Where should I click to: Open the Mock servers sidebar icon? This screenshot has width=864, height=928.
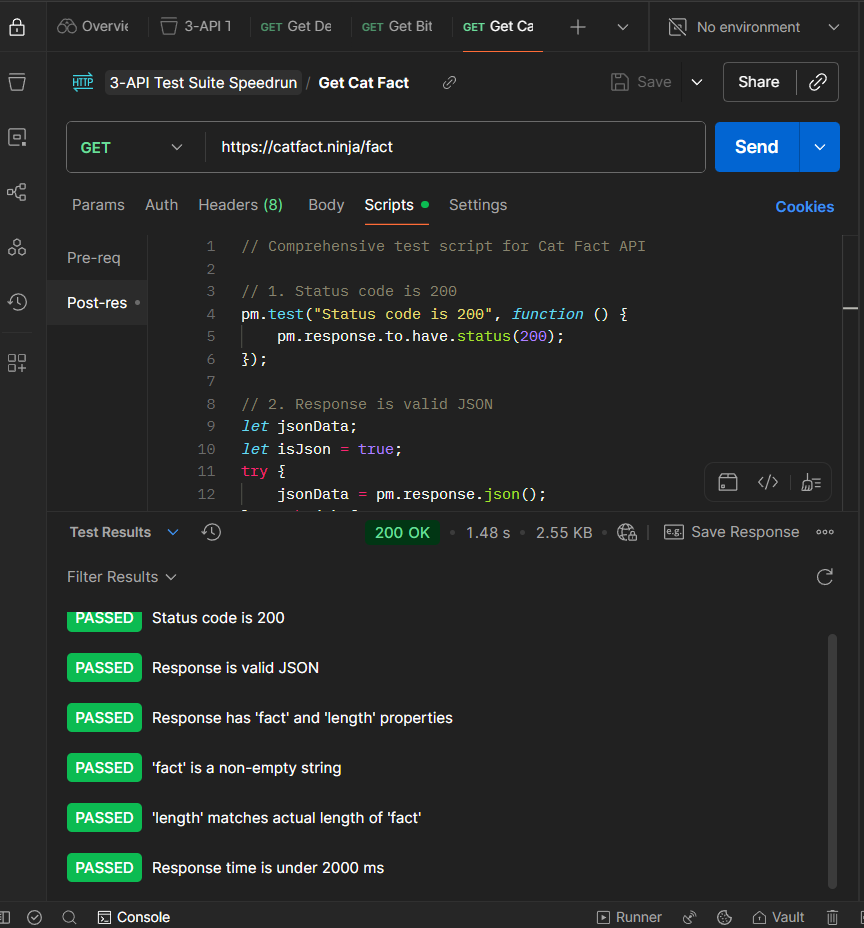pos(17,247)
